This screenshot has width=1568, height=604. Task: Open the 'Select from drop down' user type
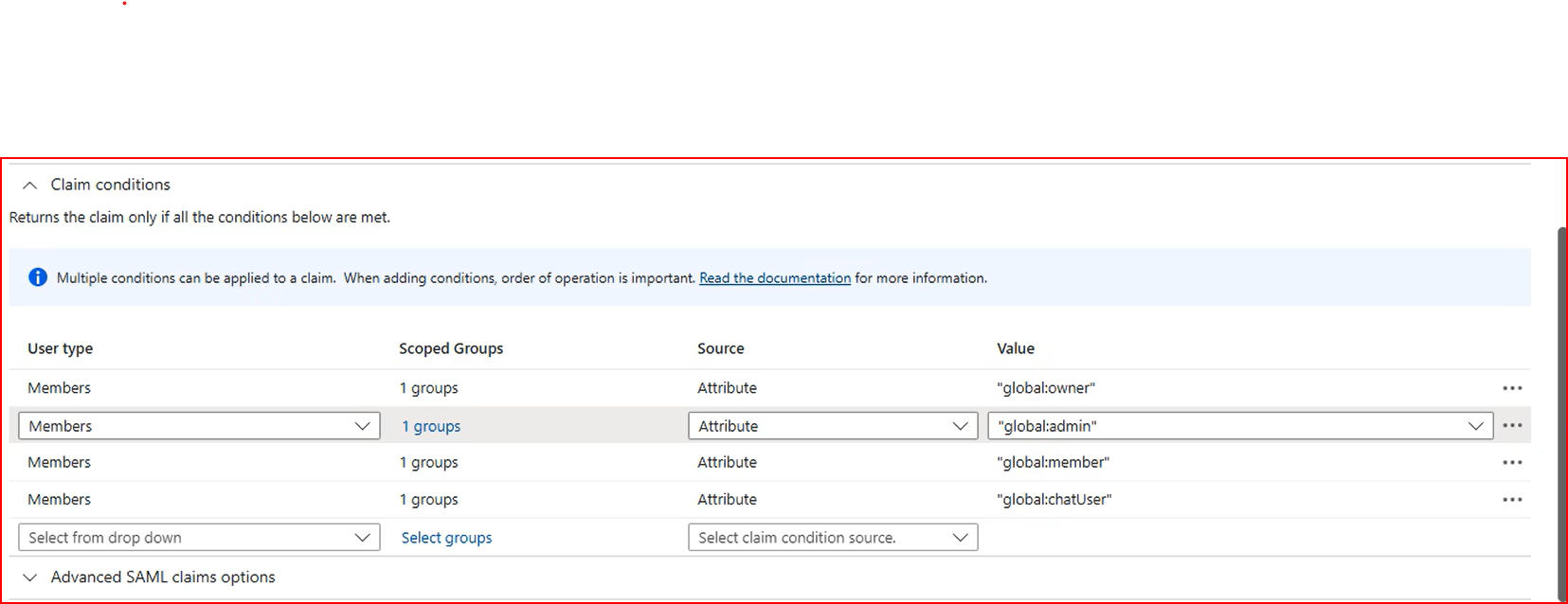coord(199,538)
